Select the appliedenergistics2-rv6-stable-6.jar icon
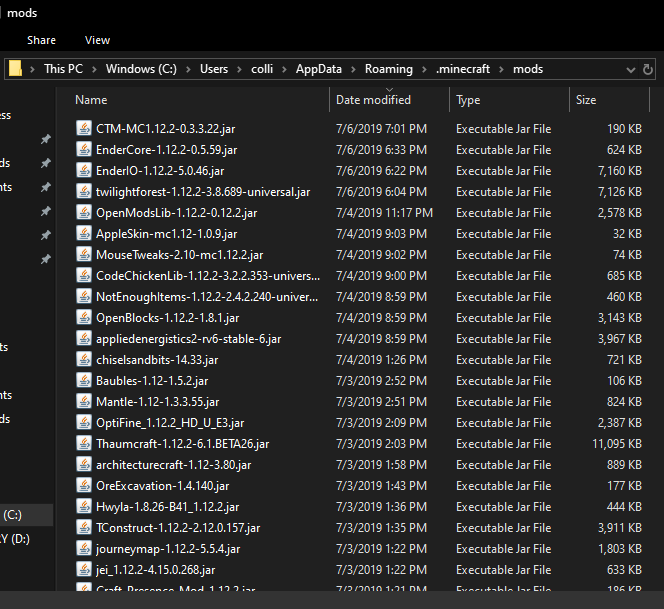 coord(84,338)
